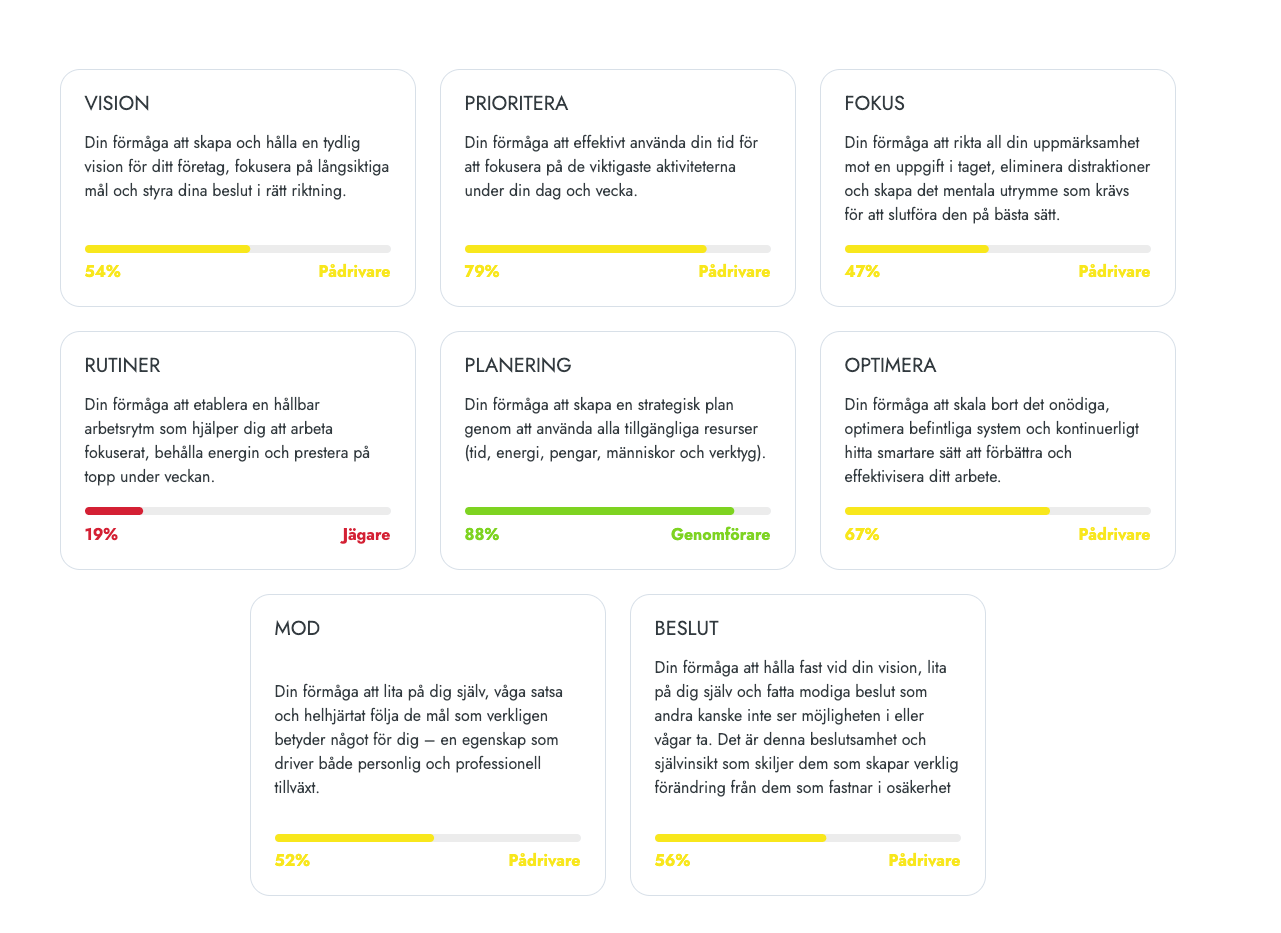Select the FOKUS card heading
This screenshot has width=1281, height=933.
pos(874,104)
